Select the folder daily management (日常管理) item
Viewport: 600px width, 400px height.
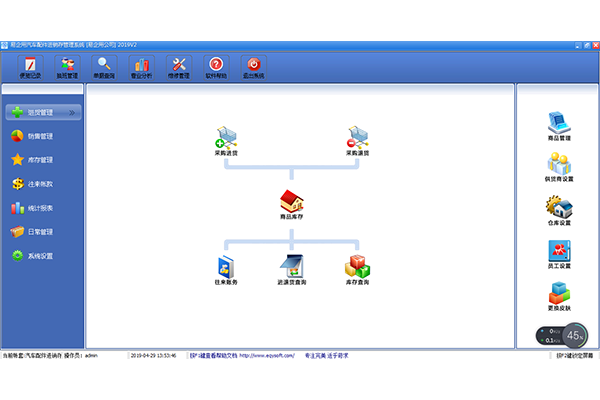point(32,232)
